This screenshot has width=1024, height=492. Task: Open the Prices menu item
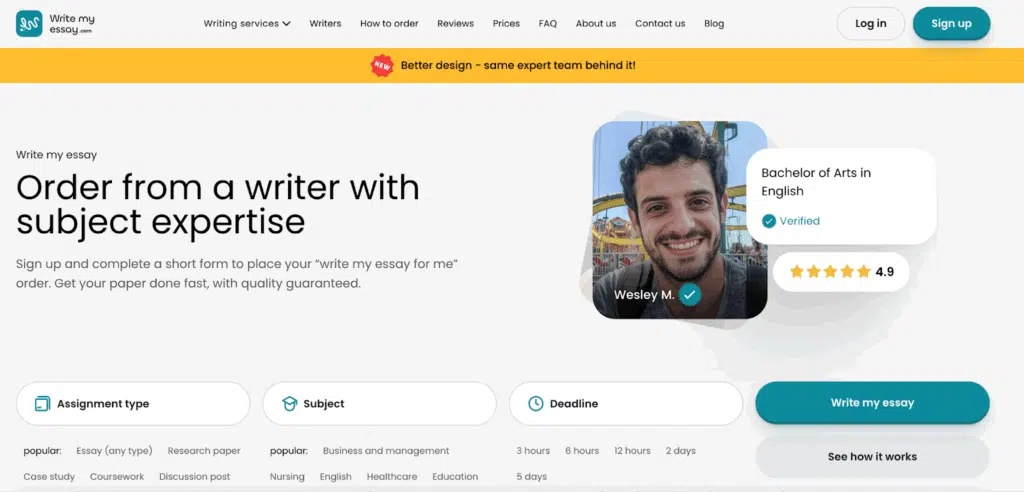(506, 24)
